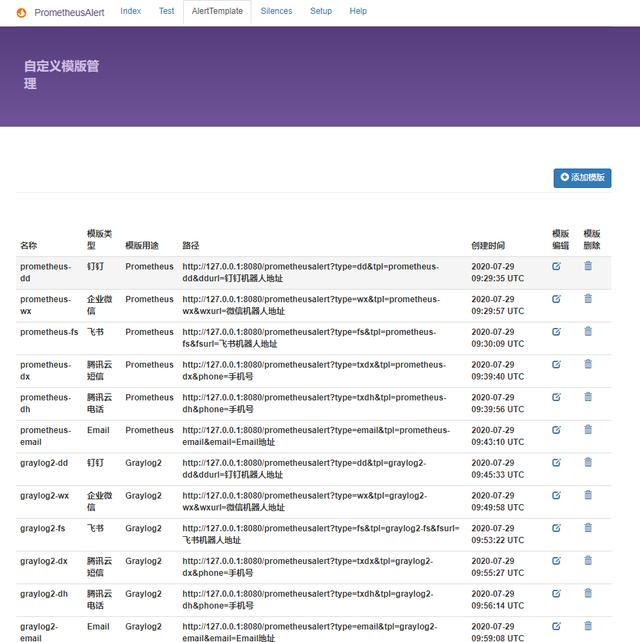
Task: Open the Help tab
Action: (x=358, y=11)
